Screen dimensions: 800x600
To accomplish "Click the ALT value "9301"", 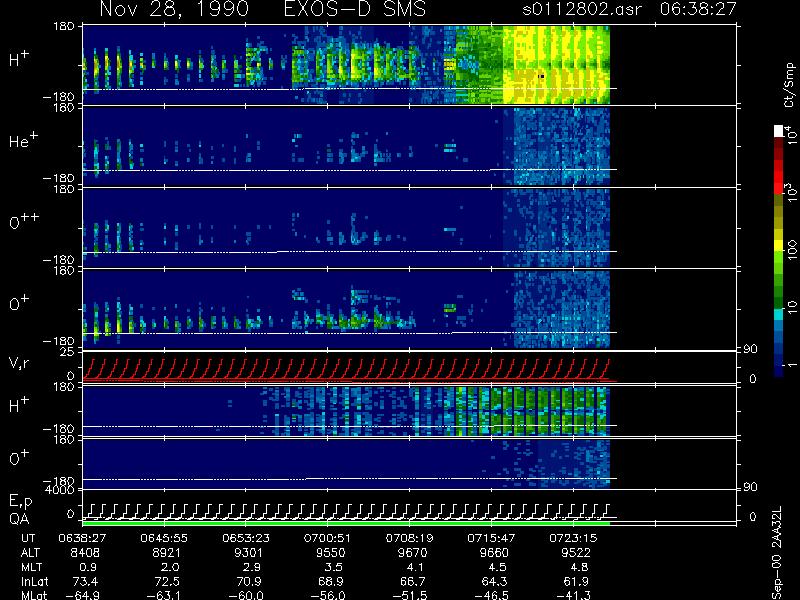I will click(x=249, y=553).
